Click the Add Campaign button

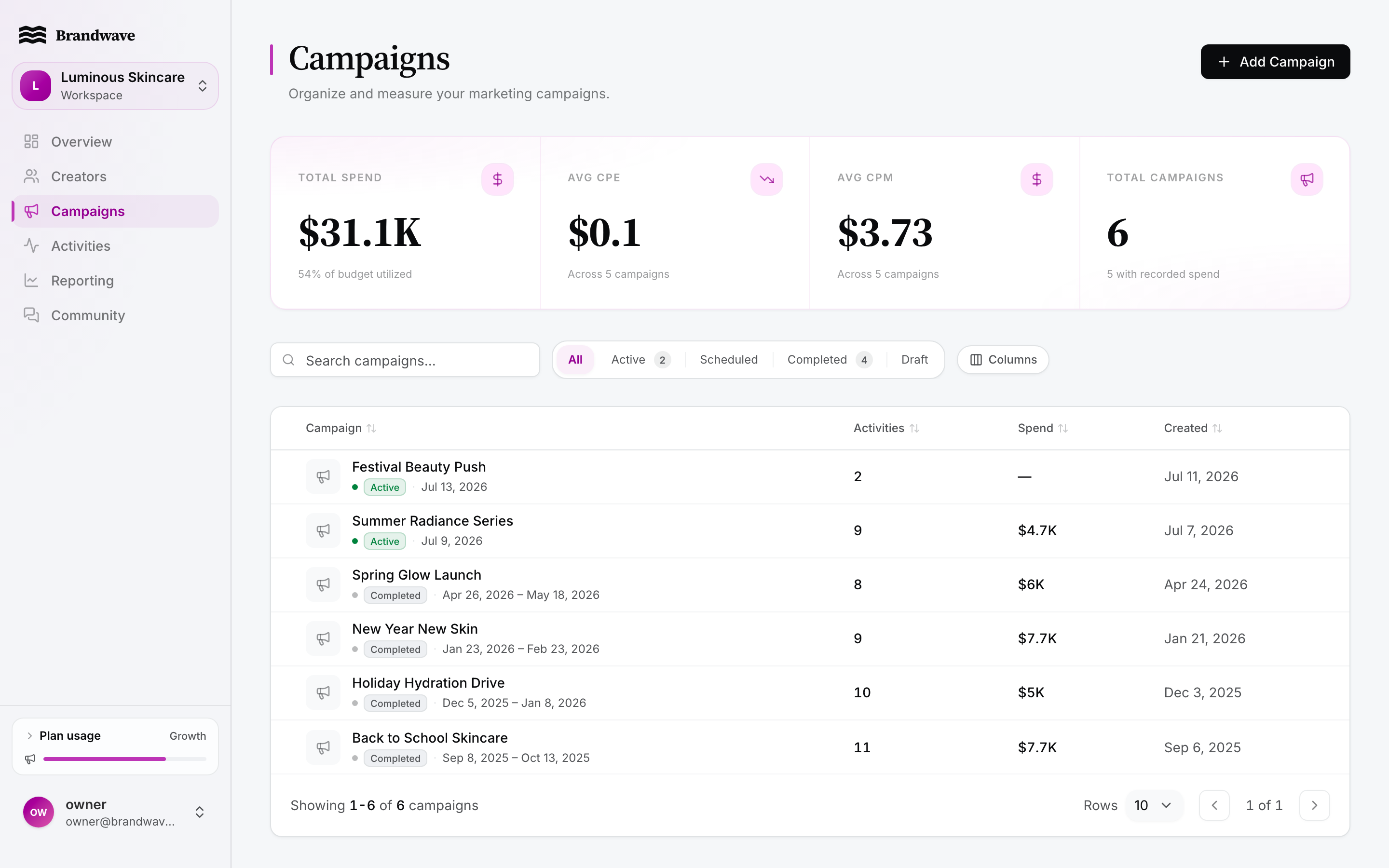[x=1275, y=61]
